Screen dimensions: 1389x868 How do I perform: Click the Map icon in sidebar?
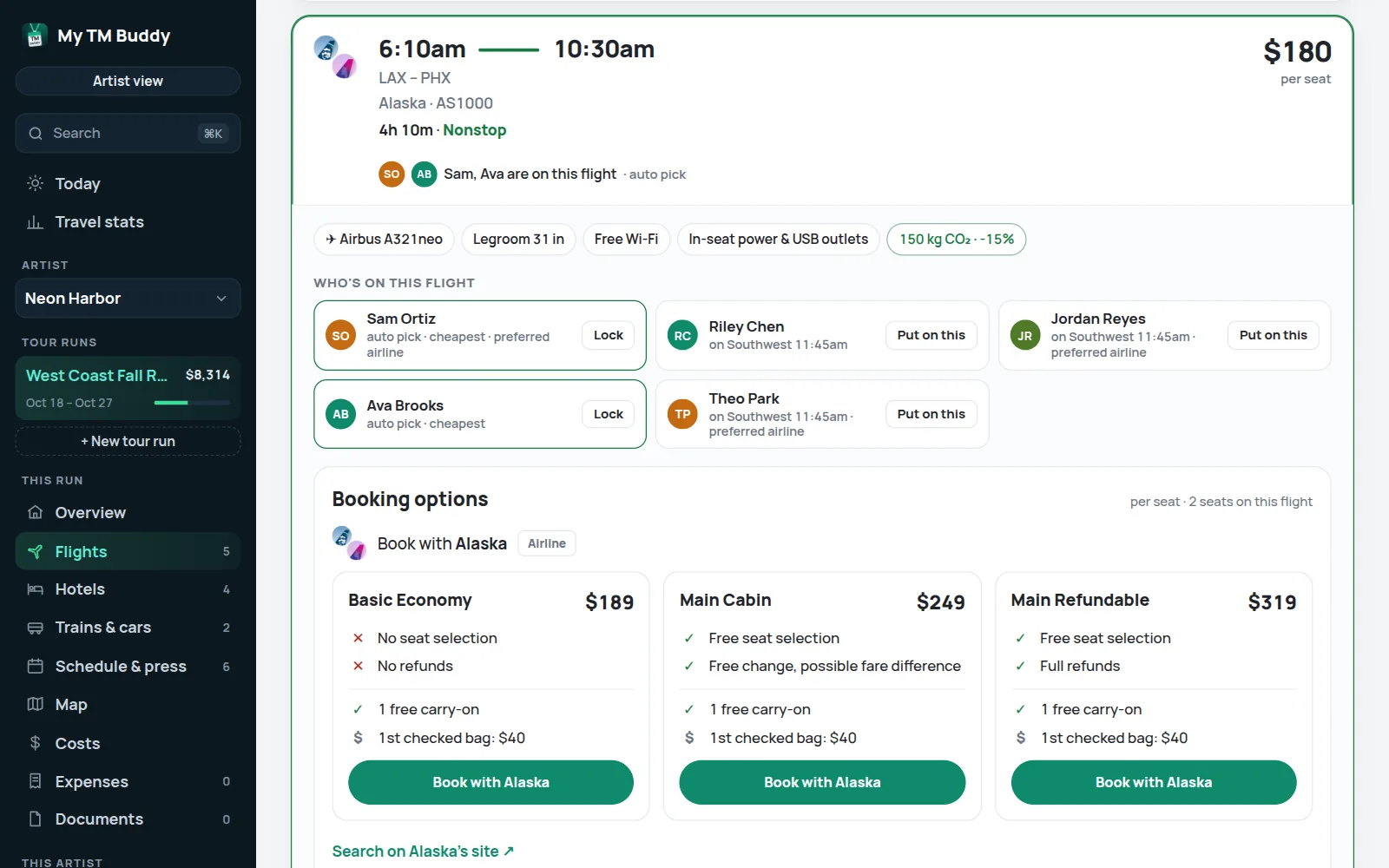point(35,704)
